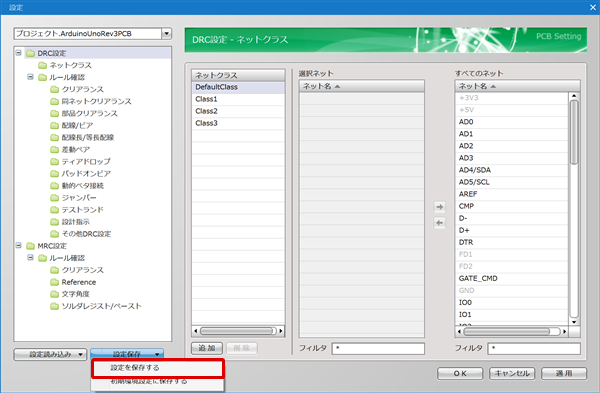Click 追加 to add net class
This screenshot has width=600, height=393.
(x=207, y=348)
